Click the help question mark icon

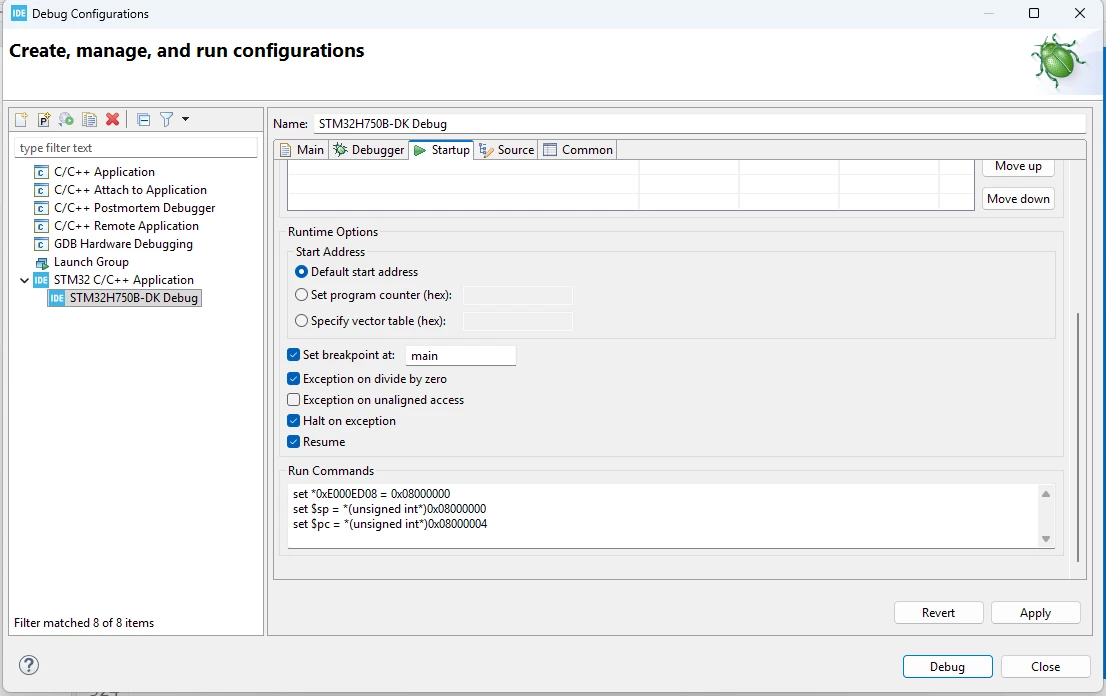point(29,665)
